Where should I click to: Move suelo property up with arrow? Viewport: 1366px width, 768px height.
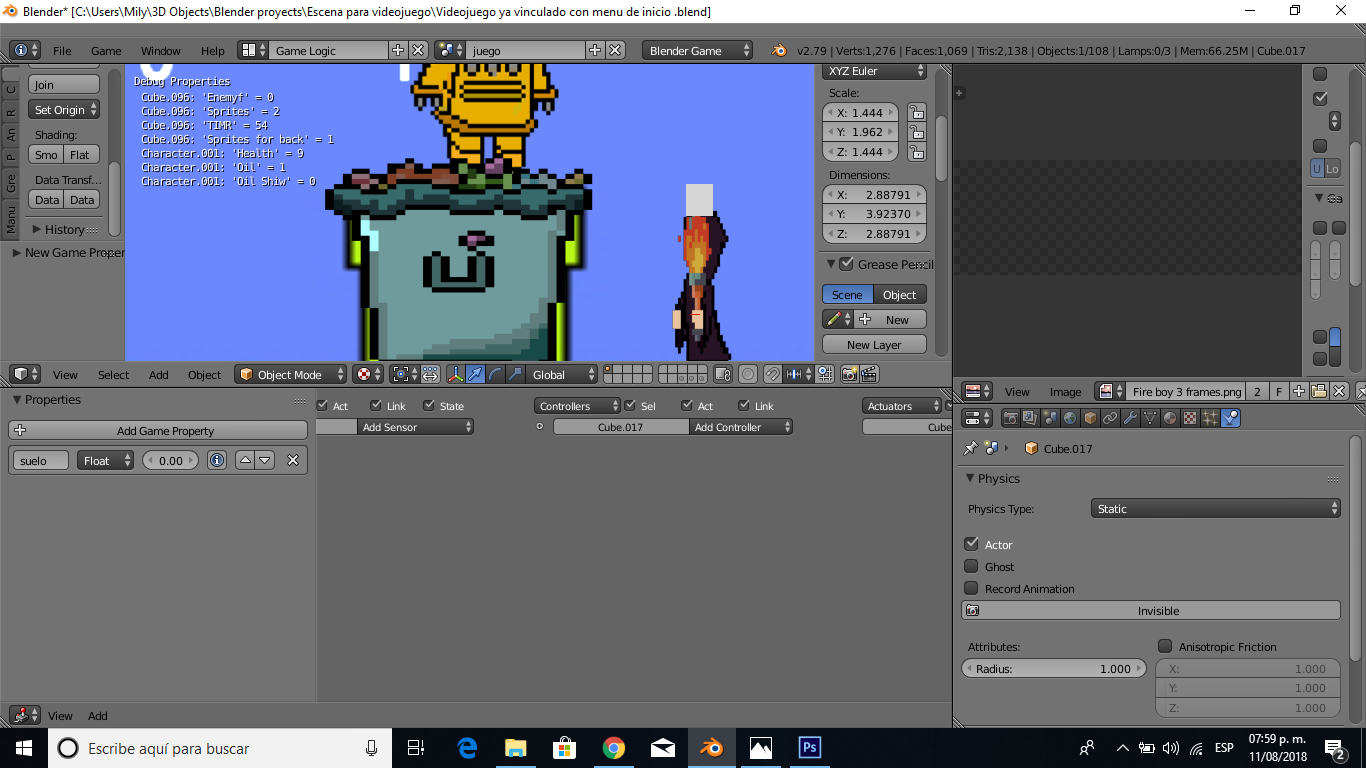pos(245,460)
